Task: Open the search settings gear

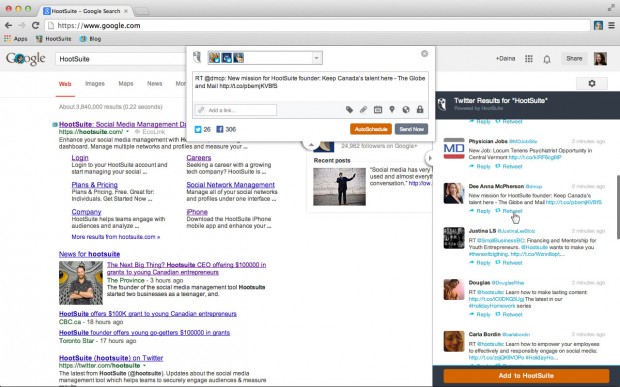Action: 592,83
